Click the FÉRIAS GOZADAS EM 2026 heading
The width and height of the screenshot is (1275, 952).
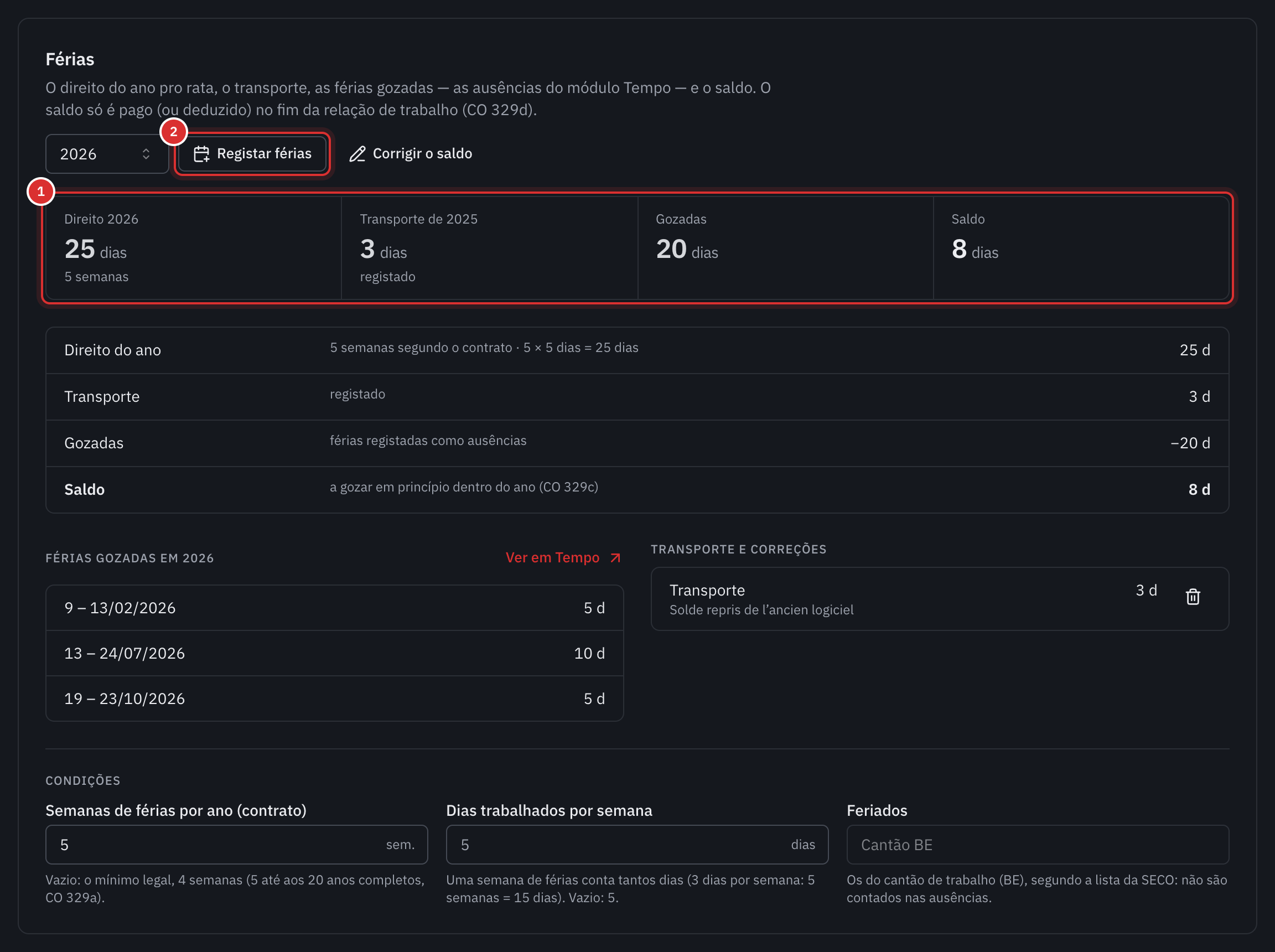click(129, 558)
